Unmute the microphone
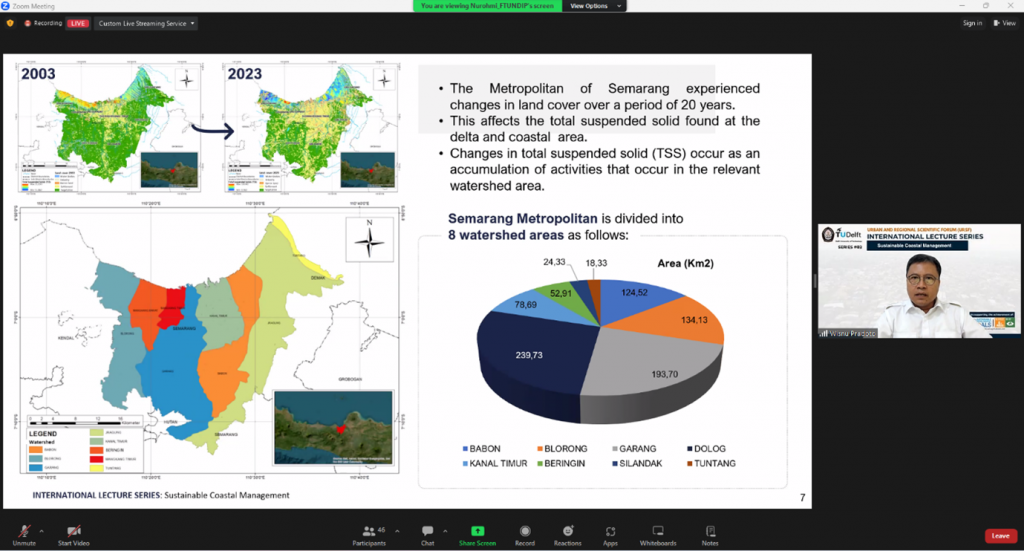Viewport: 1024px width, 551px height. (x=25, y=531)
